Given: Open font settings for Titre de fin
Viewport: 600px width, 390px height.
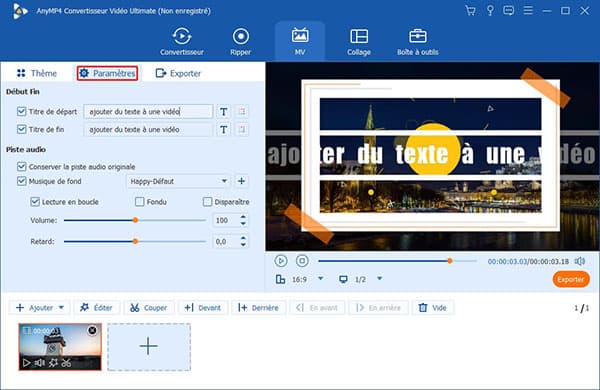Looking at the screenshot, I should coord(223,129).
